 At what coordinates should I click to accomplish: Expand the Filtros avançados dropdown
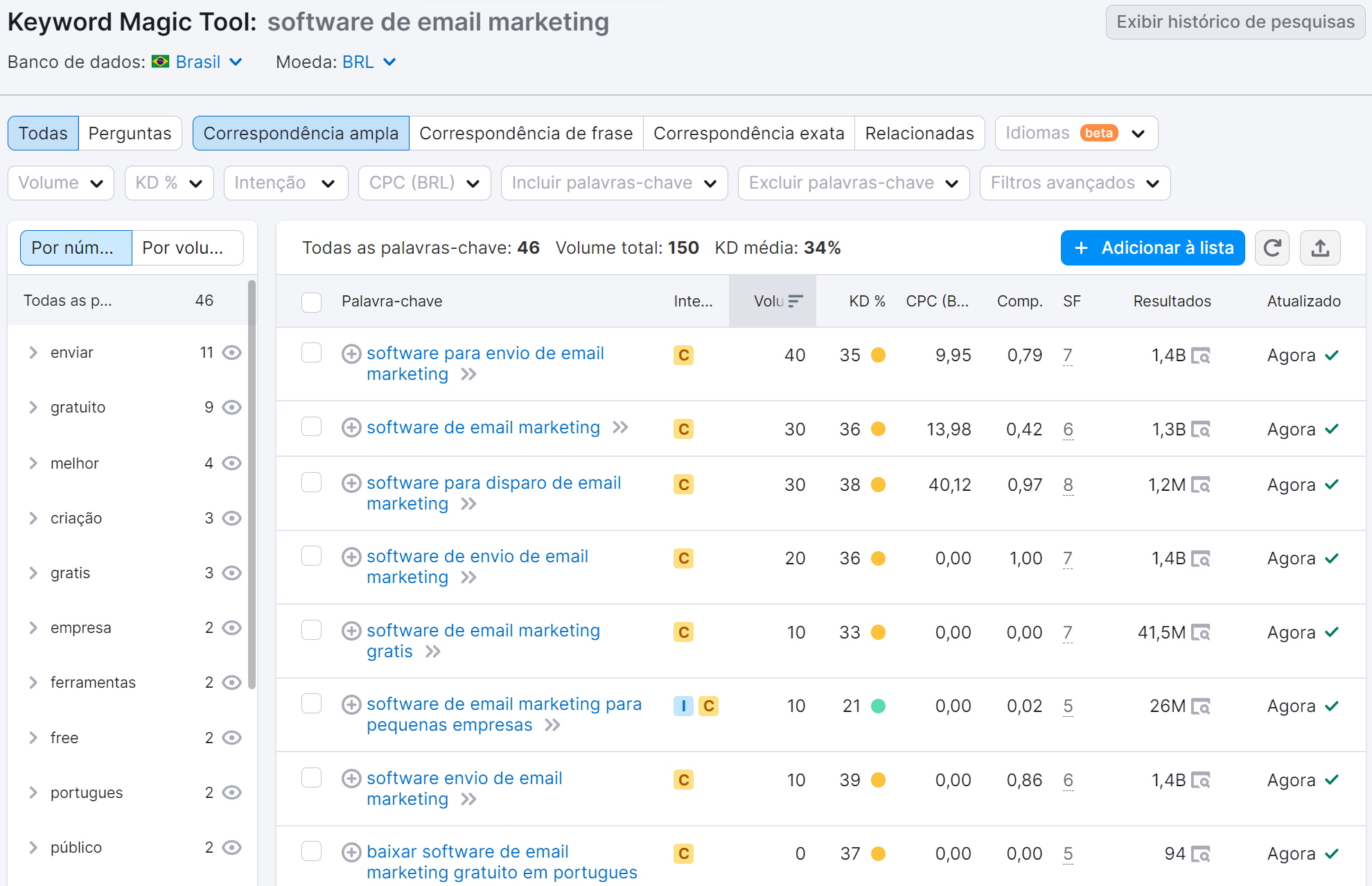1075,183
